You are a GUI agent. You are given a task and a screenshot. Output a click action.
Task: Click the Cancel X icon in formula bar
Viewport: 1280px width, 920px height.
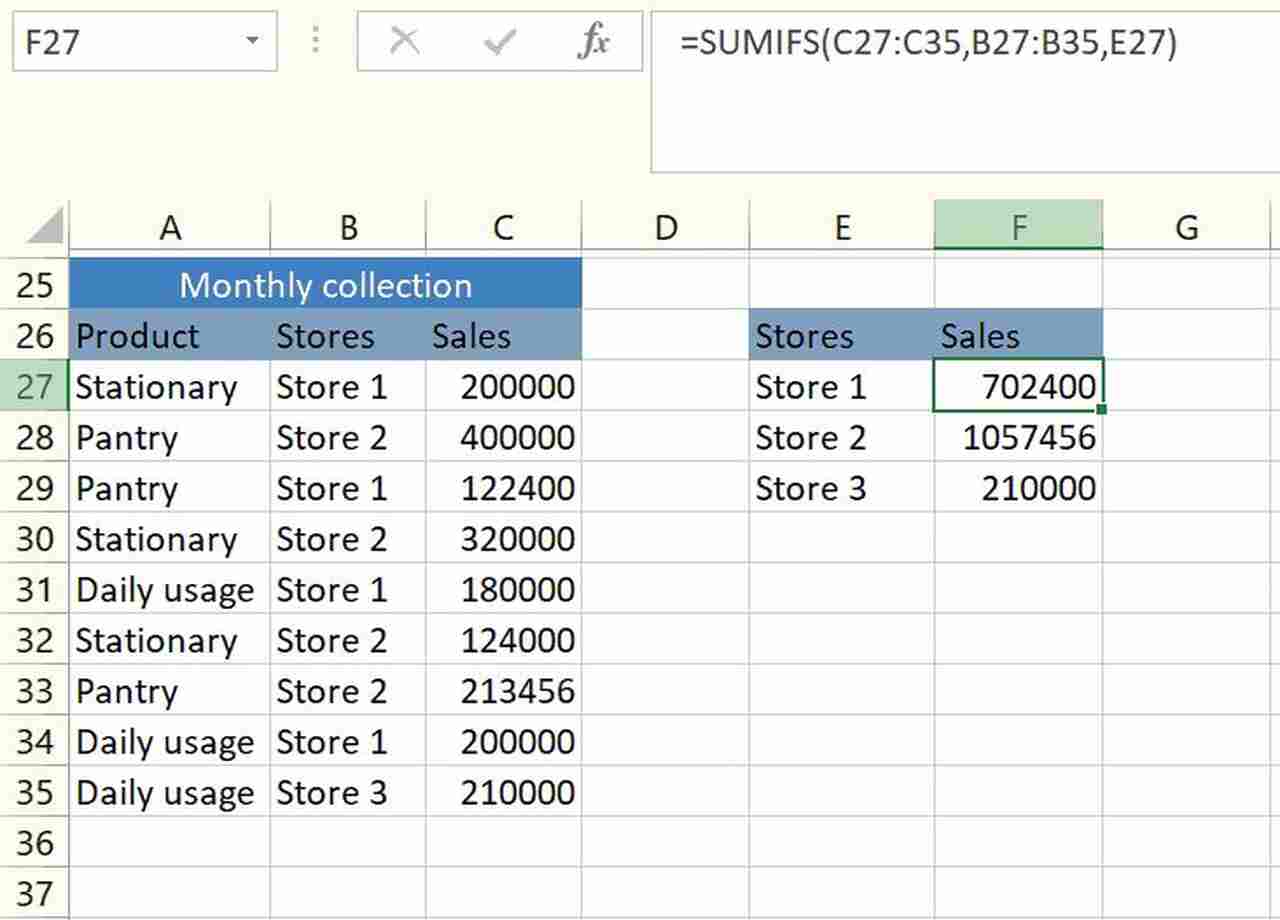(x=404, y=42)
